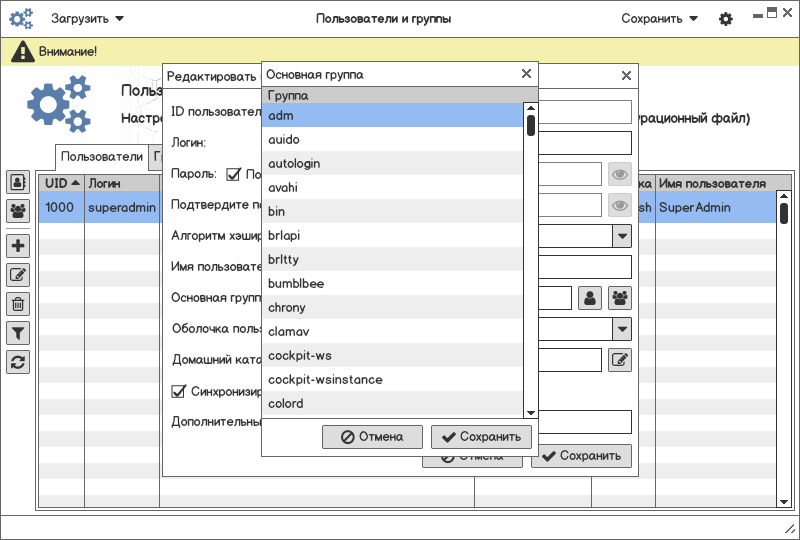This screenshot has height=540, width=800.
Task: Click the home directory input field
Action: [x=570, y=360]
